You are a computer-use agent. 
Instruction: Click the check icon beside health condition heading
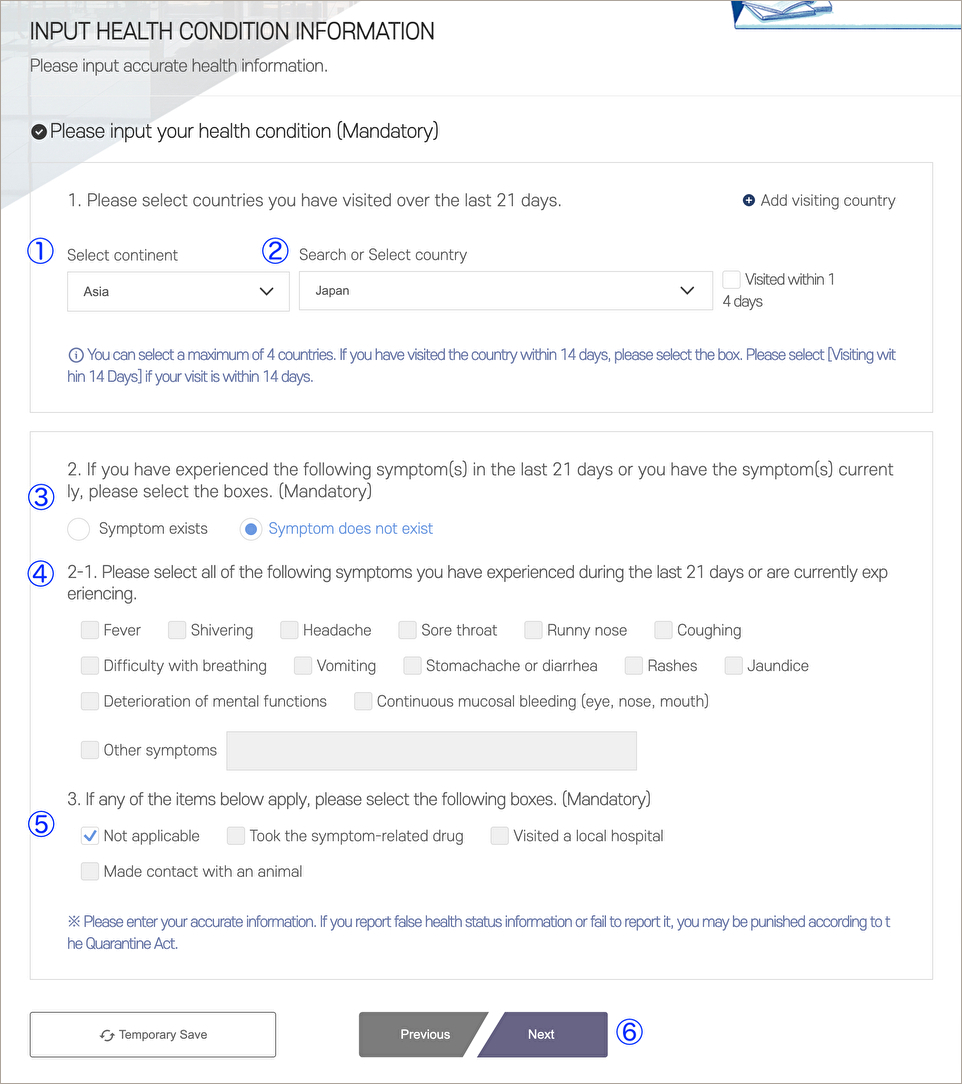click(39, 131)
